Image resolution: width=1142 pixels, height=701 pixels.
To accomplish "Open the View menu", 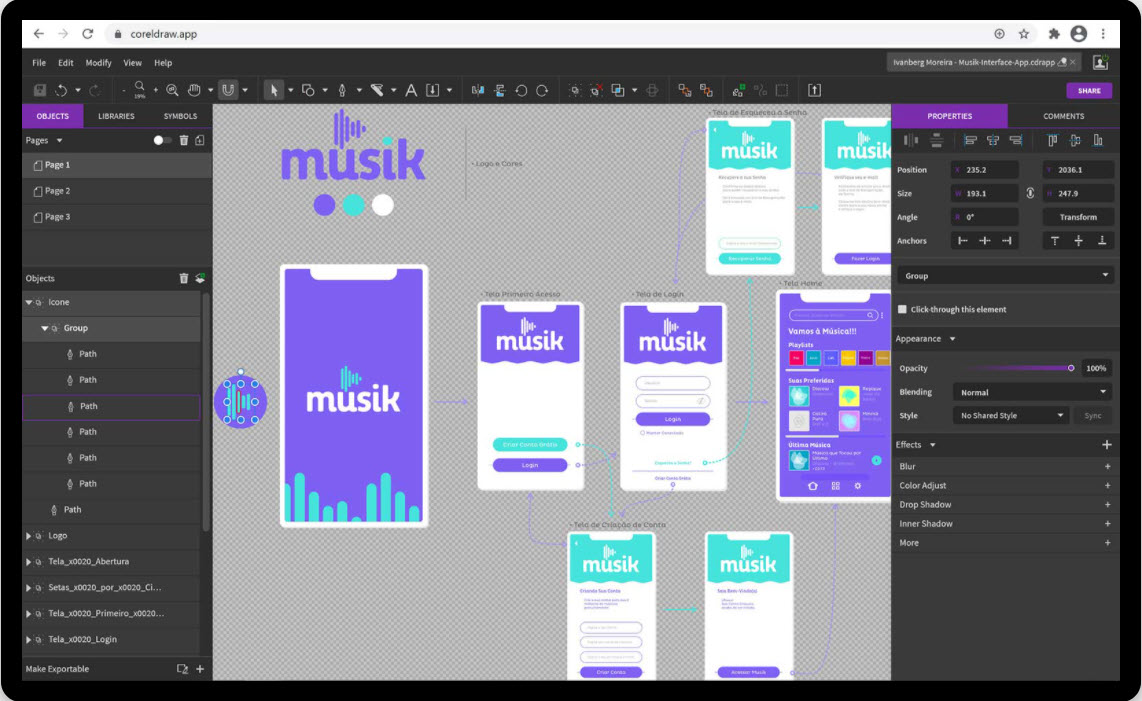I will pyautogui.click(x=133, y=63).
